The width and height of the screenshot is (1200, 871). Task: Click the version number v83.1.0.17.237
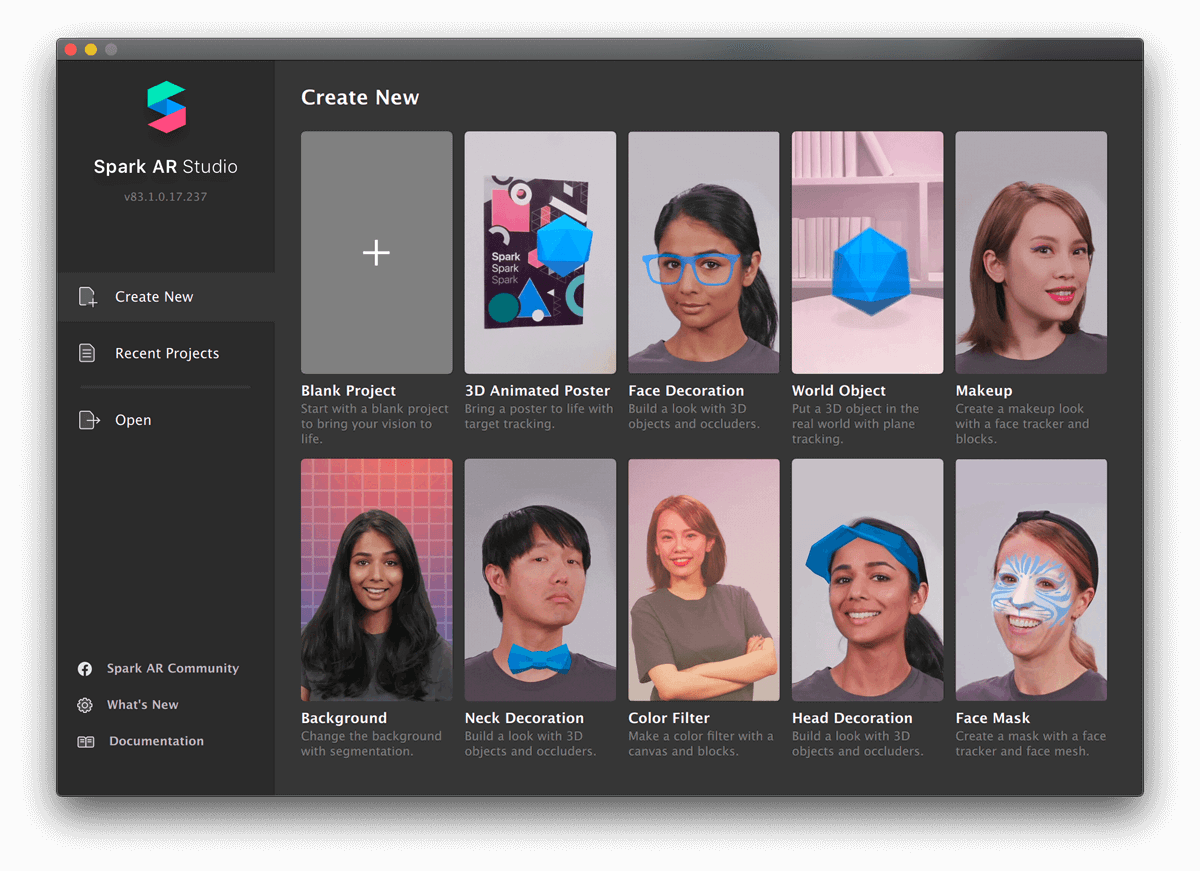tap(166, 197)
